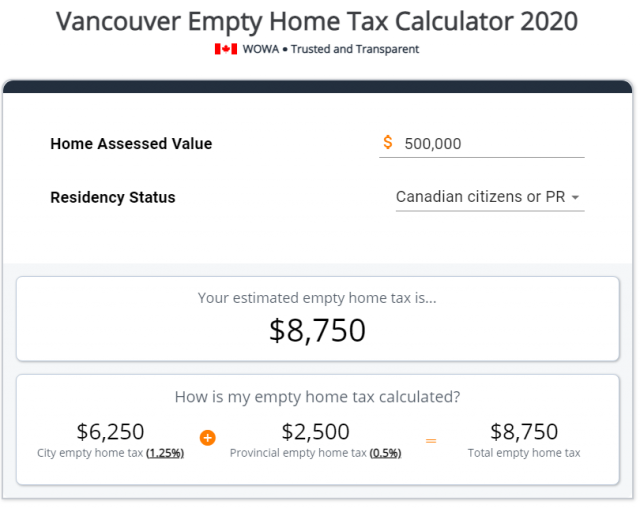Image resolution: width=640 pixels, height=508 pixels.
Task: Click the How is my empty home tax calculated heading
Action: click(317, 397)
